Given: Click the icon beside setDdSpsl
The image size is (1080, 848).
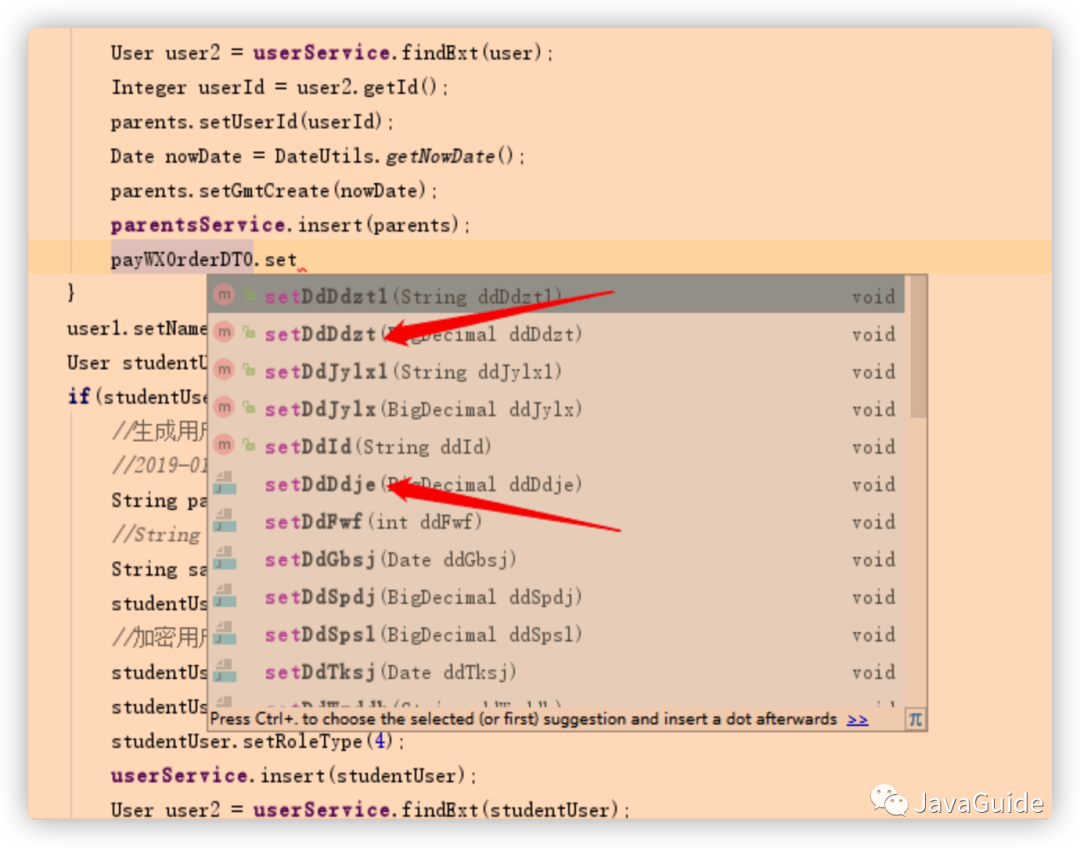Looking at the screenshot, I should click(x=225, y=634).
